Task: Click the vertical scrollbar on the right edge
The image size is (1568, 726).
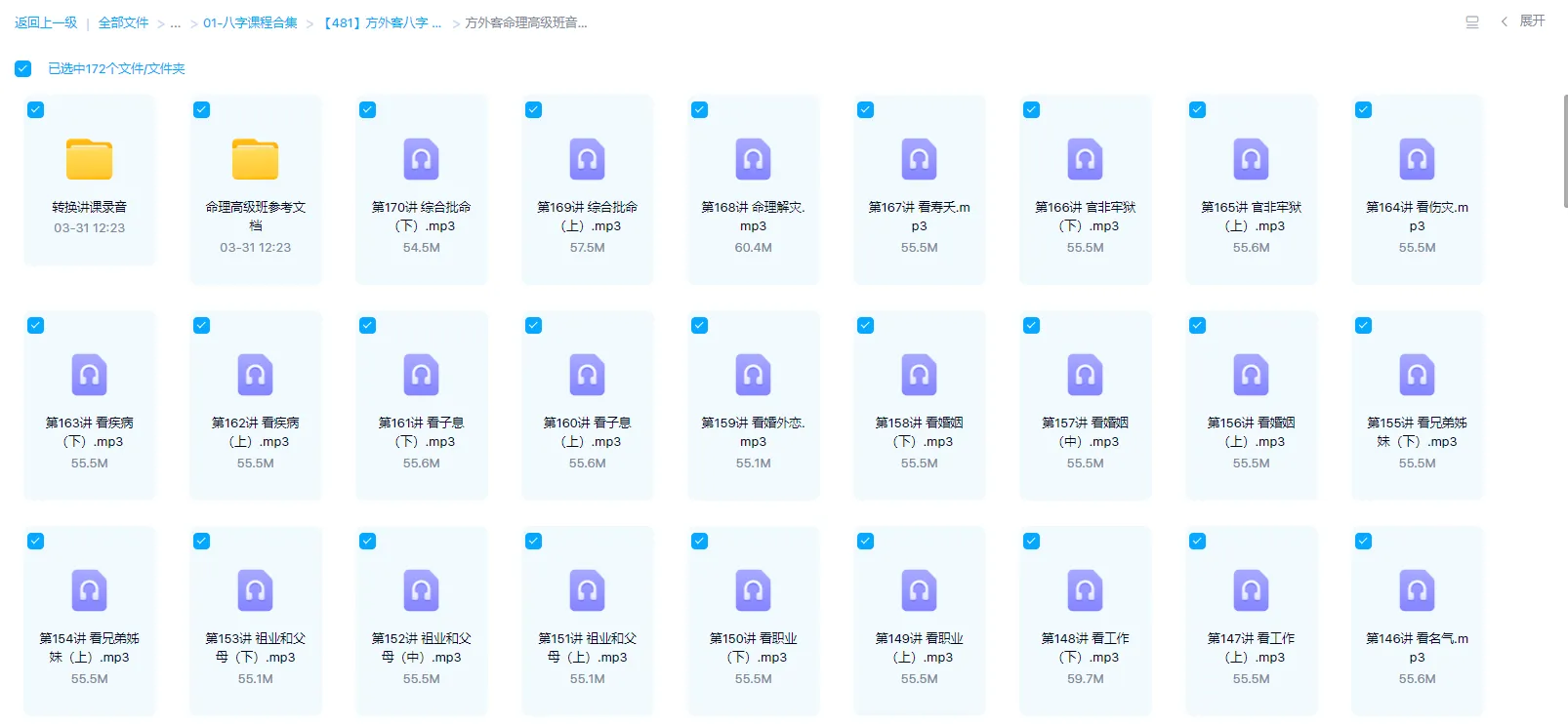Action: (1565, 151)
